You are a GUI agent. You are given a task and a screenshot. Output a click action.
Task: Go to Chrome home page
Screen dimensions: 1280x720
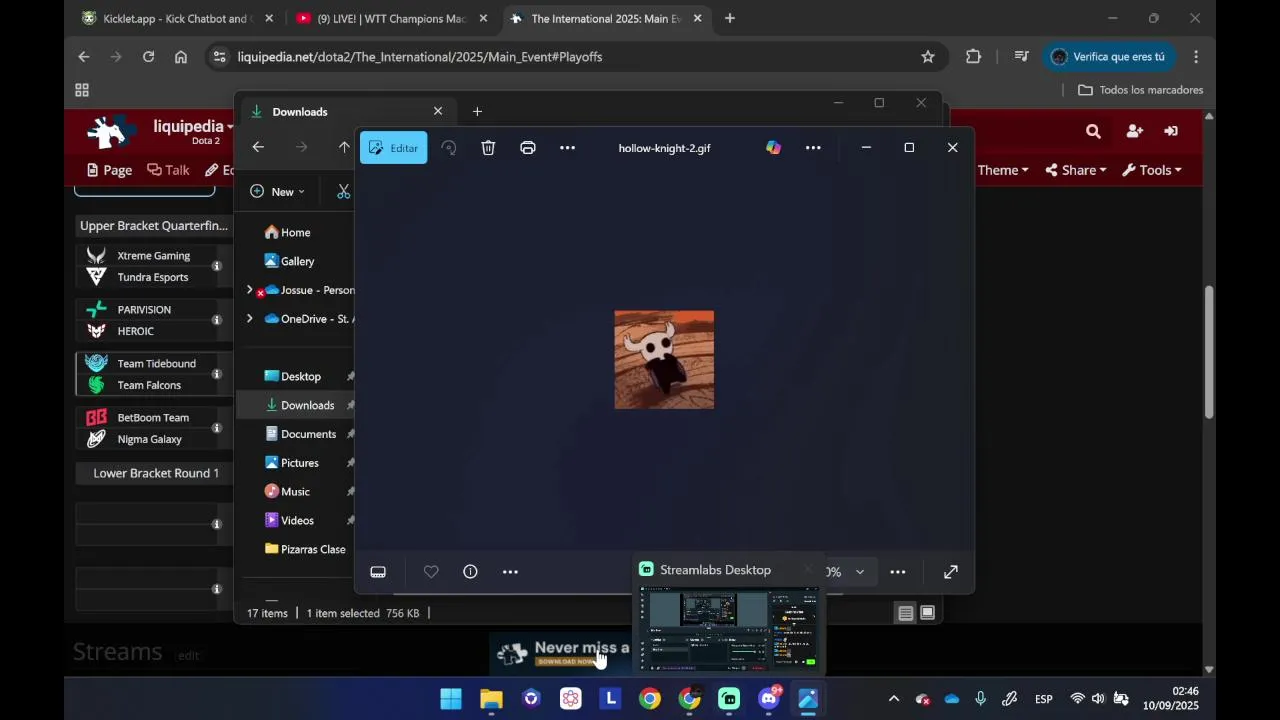181,57
